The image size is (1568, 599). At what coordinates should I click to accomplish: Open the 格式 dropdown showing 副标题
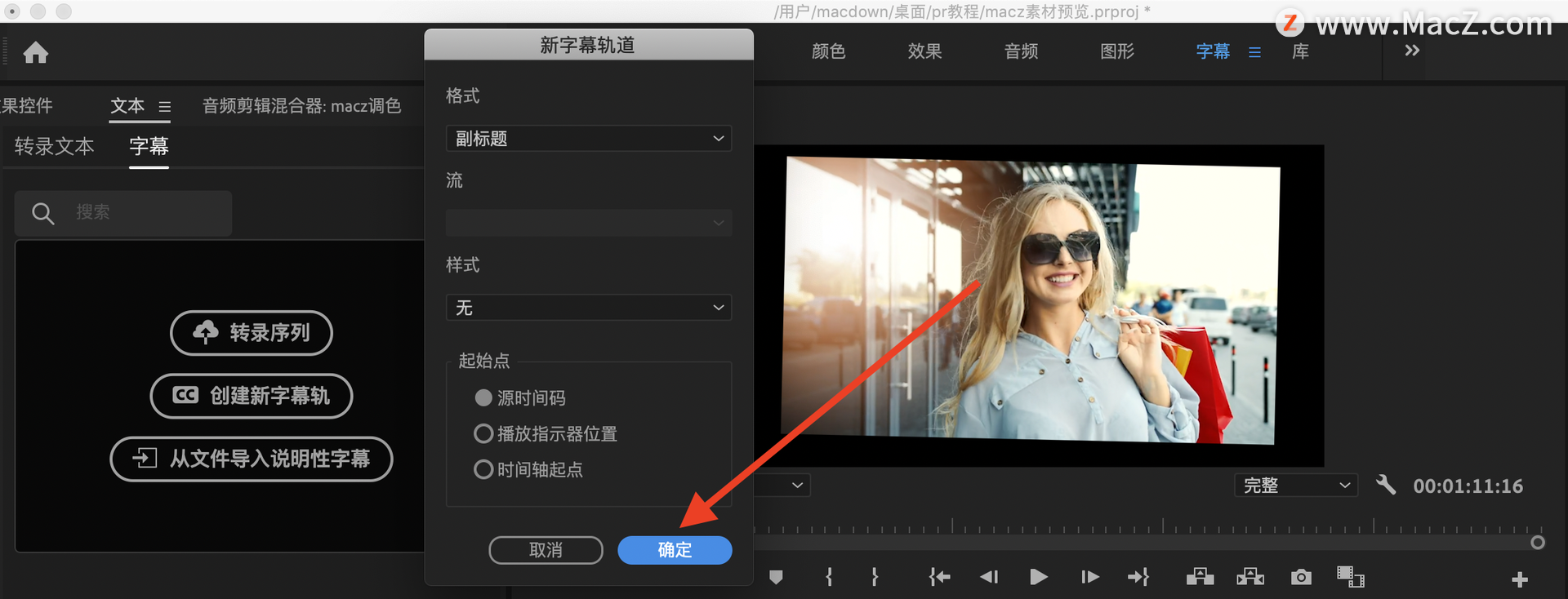tap(589, 139)
